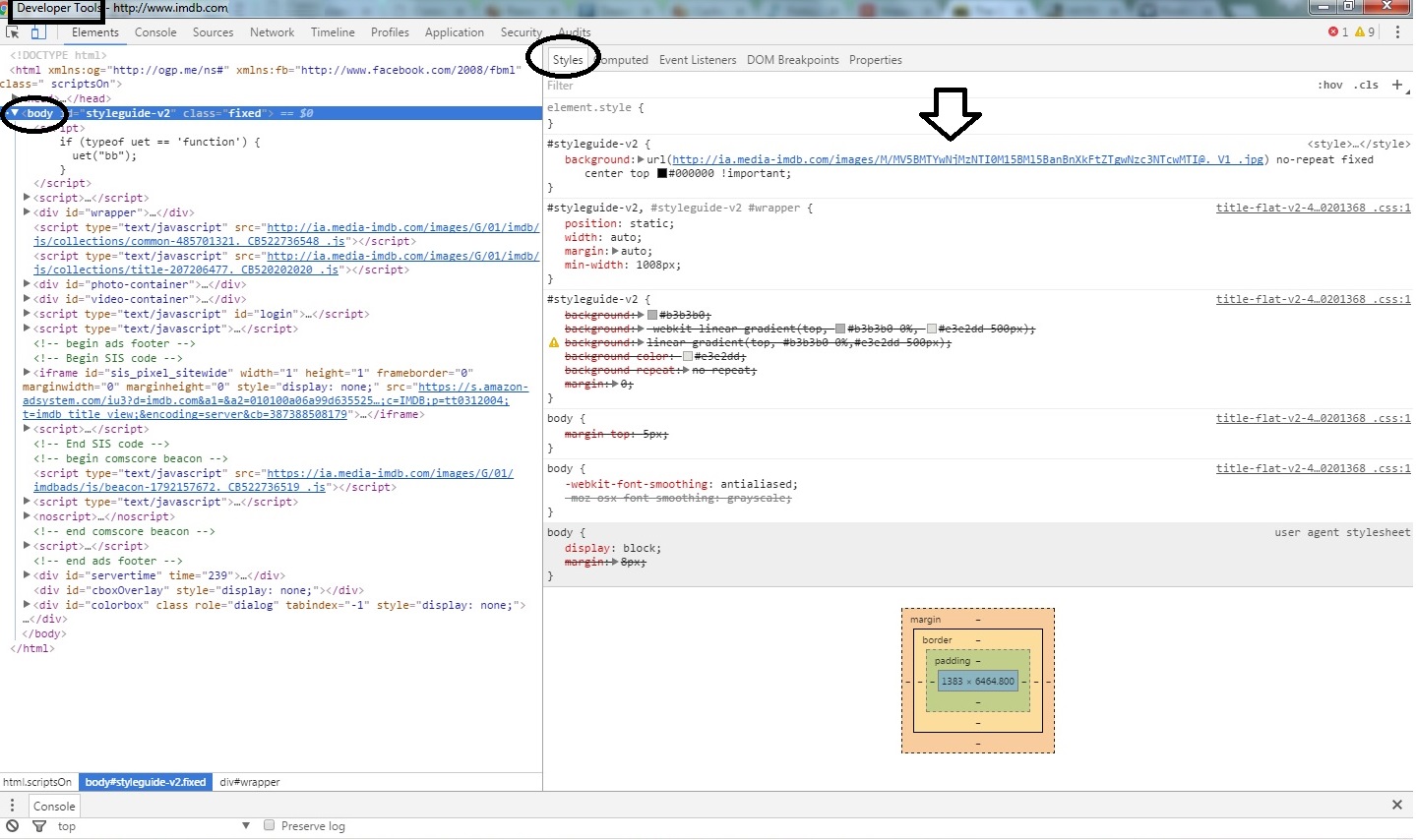Toggle the .cls element classes option
The width and height of the screenshot is (1416, 840).
click(1366, 86)
